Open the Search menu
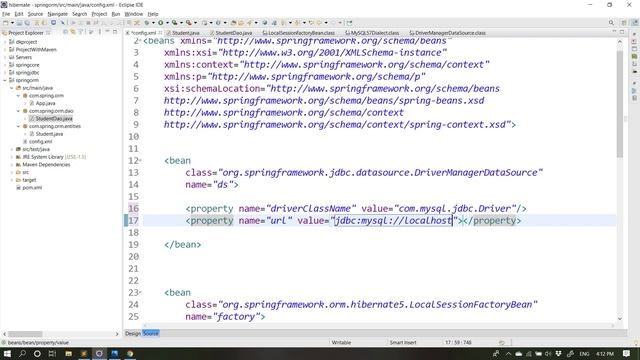The width and height of the screenshot is (640, 360). click(x=80, y=14)
